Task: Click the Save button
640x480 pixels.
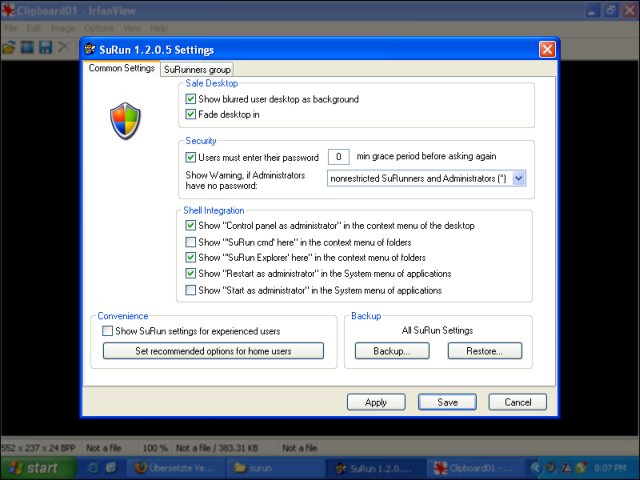Action: [x=447, y=402]
